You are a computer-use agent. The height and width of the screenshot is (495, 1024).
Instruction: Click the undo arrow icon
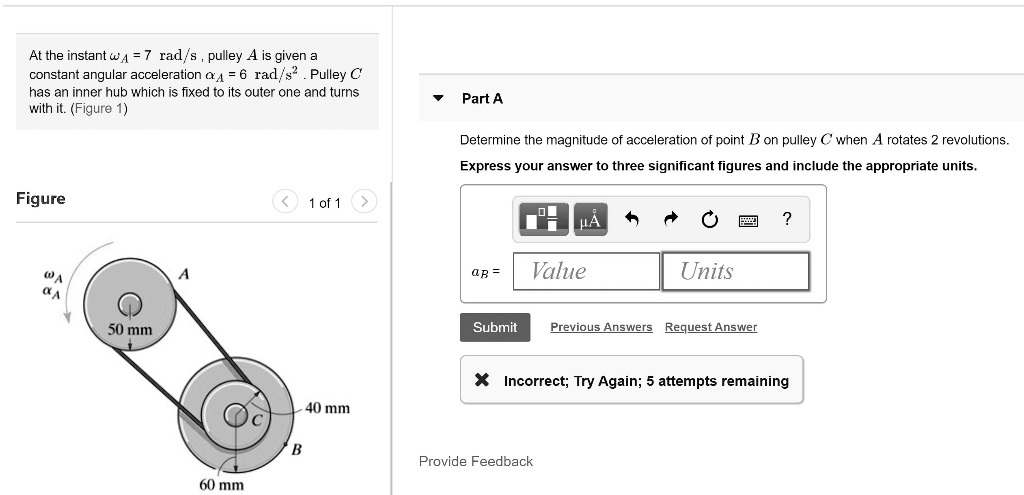point(631,219)
